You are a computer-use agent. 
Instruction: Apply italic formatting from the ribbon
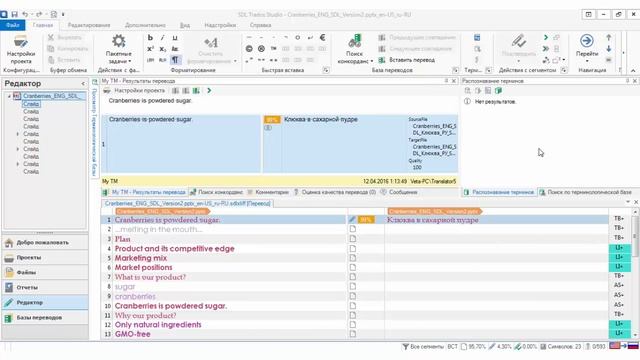[x=162, y=38]
